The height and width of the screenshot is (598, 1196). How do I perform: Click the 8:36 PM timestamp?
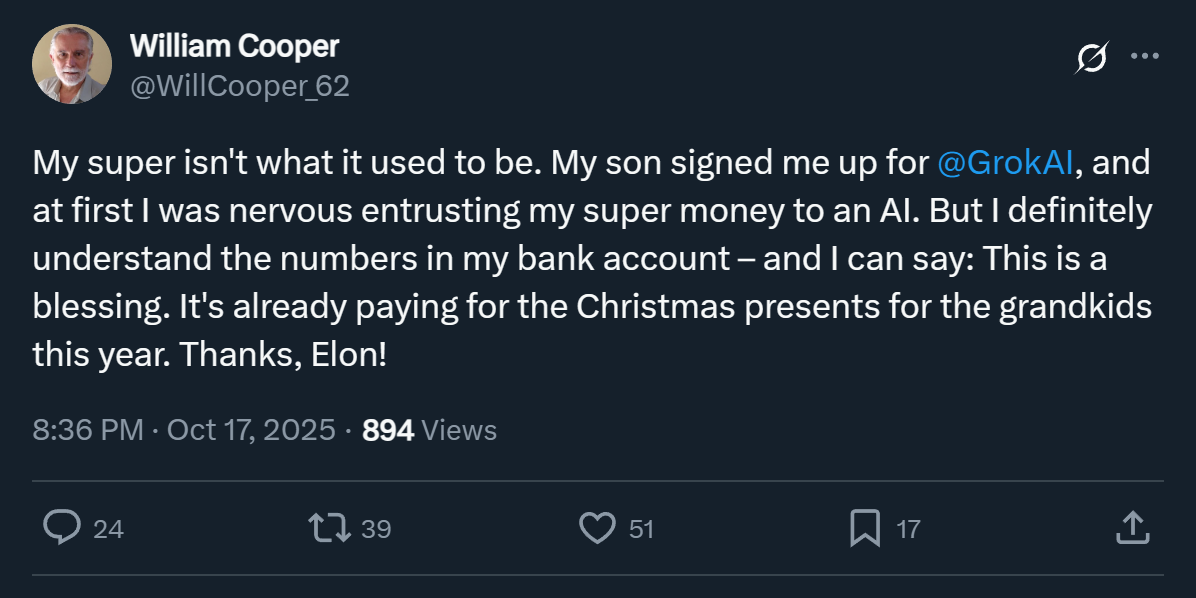pos(88,430)
